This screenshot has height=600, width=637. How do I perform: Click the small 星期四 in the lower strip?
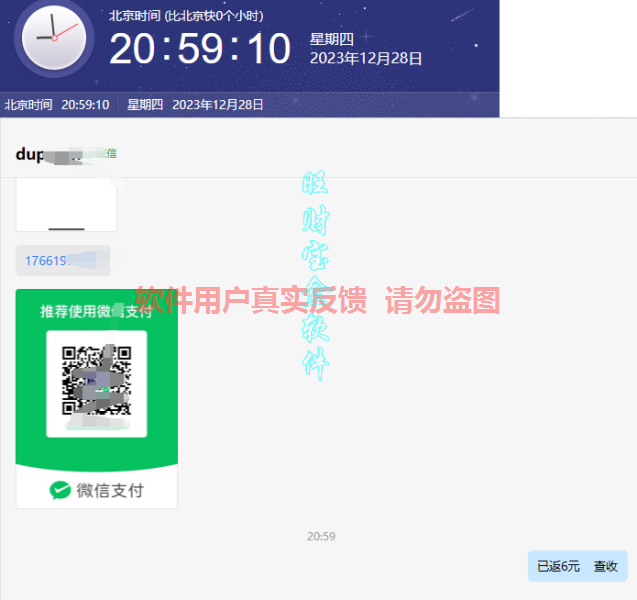pyautogui.click(x=144, y=104)
